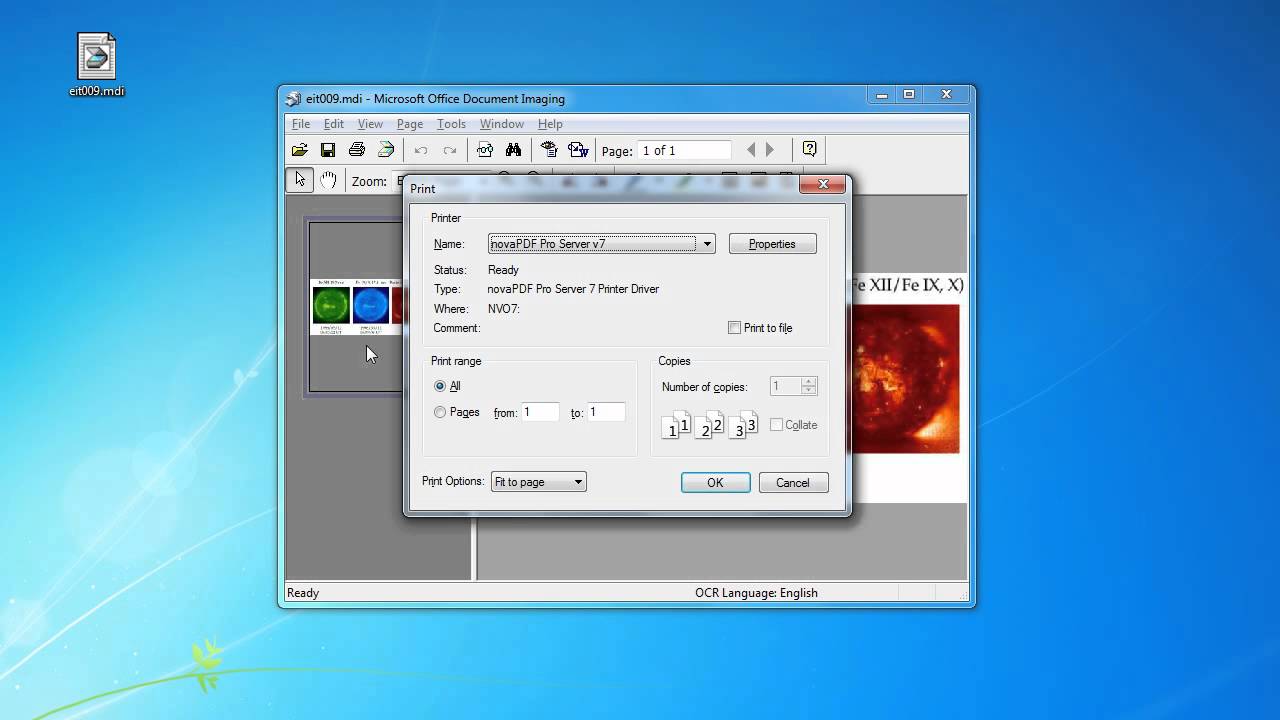Choose the Pan hand tool
Image resolution: width=1280 pixels, height=720 pixels.
[328, 180]
